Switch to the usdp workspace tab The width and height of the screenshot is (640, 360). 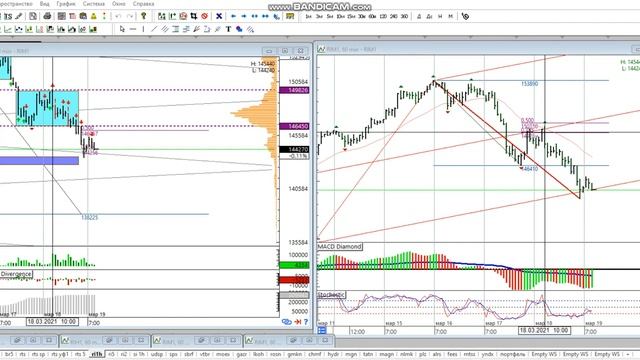[x=157, y=354]
